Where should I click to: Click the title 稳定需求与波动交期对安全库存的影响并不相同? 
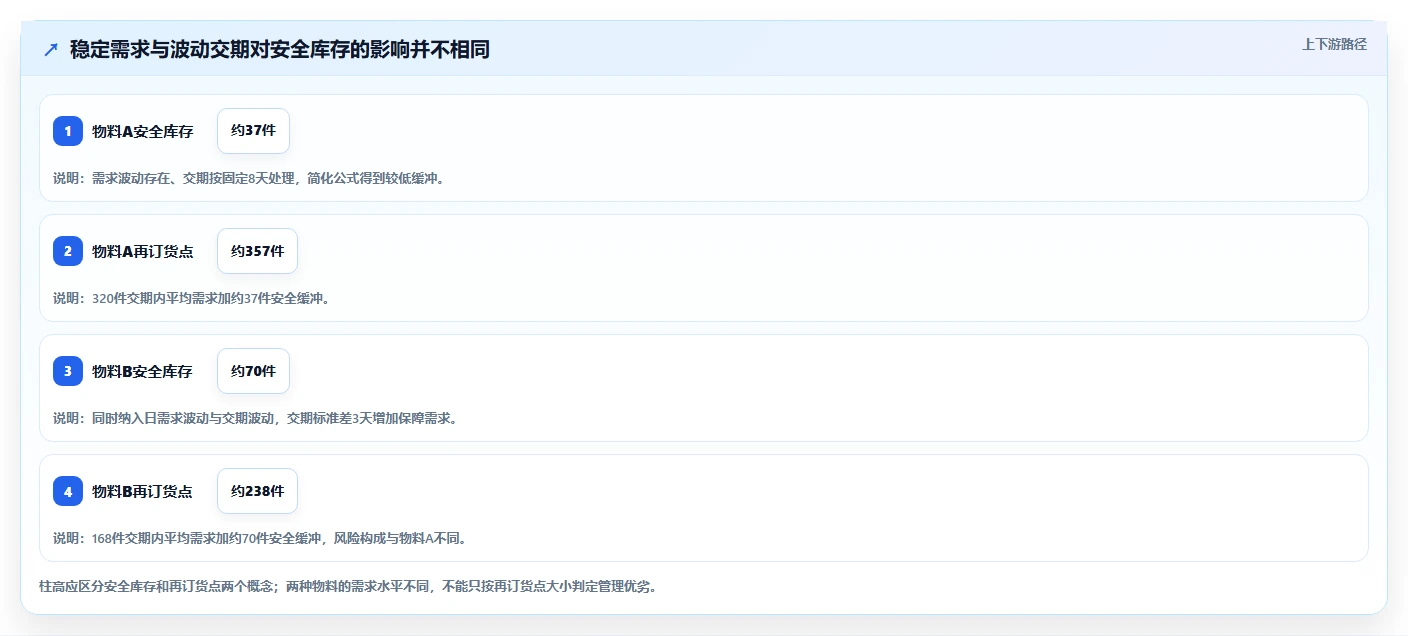pos(280,49)
